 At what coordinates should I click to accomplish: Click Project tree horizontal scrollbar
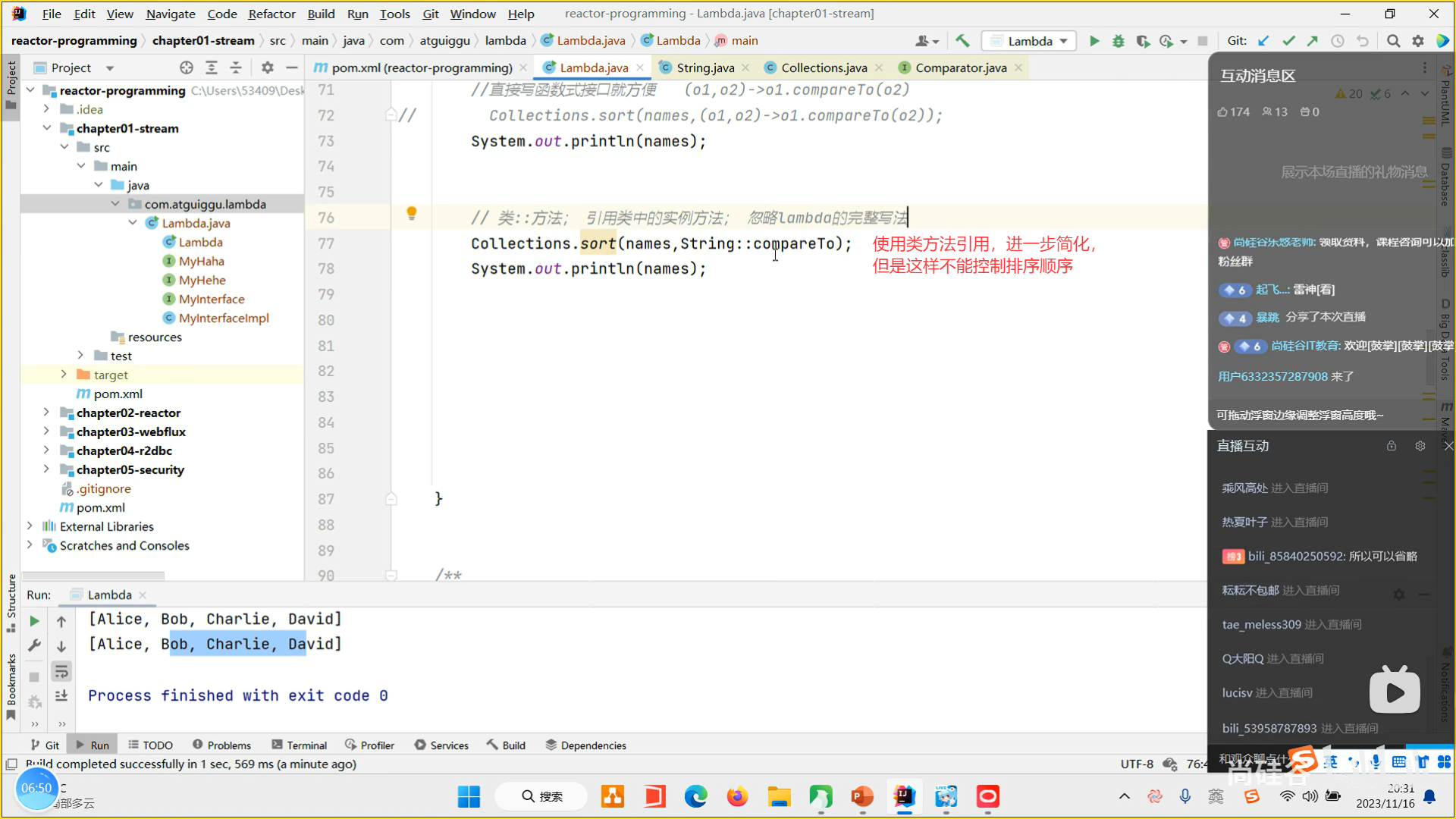93,576
